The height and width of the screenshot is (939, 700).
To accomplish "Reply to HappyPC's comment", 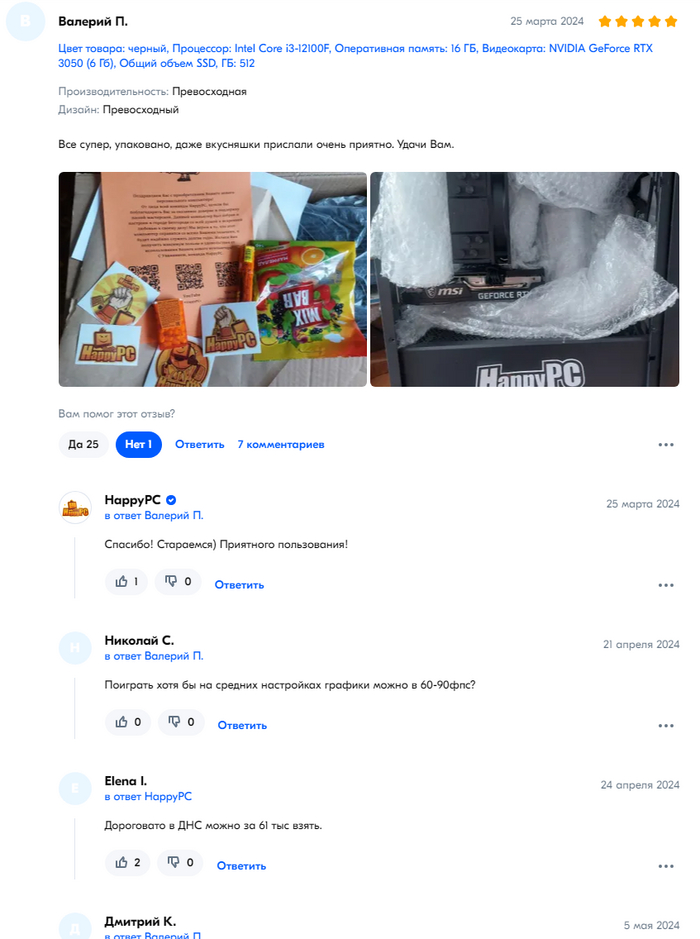I will click(x=239, y=585).
